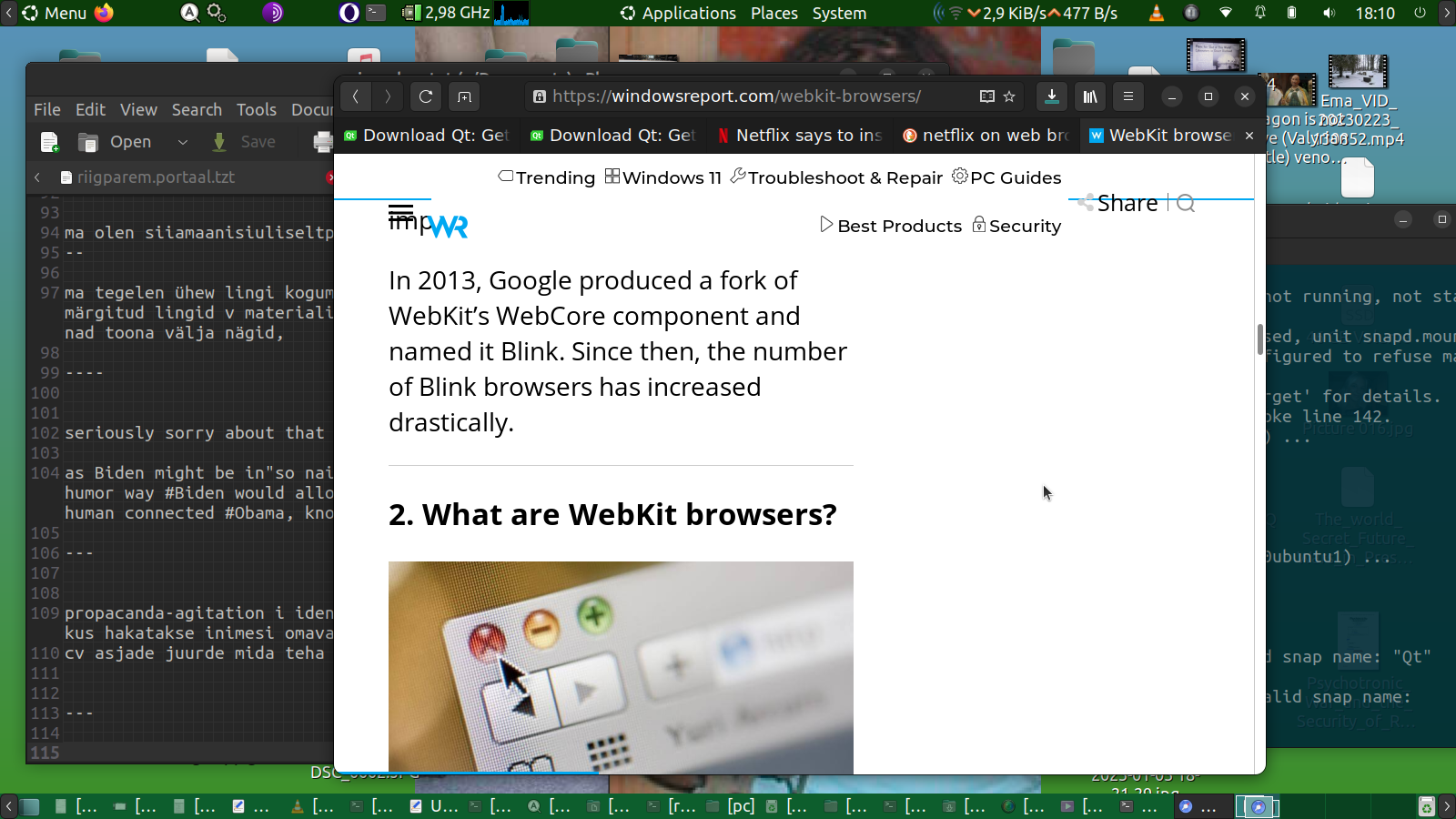The width and height of the screenshot is (1456, 819).
Task: Switch to the Netflix says to ins tab
Action: (799, 136)
